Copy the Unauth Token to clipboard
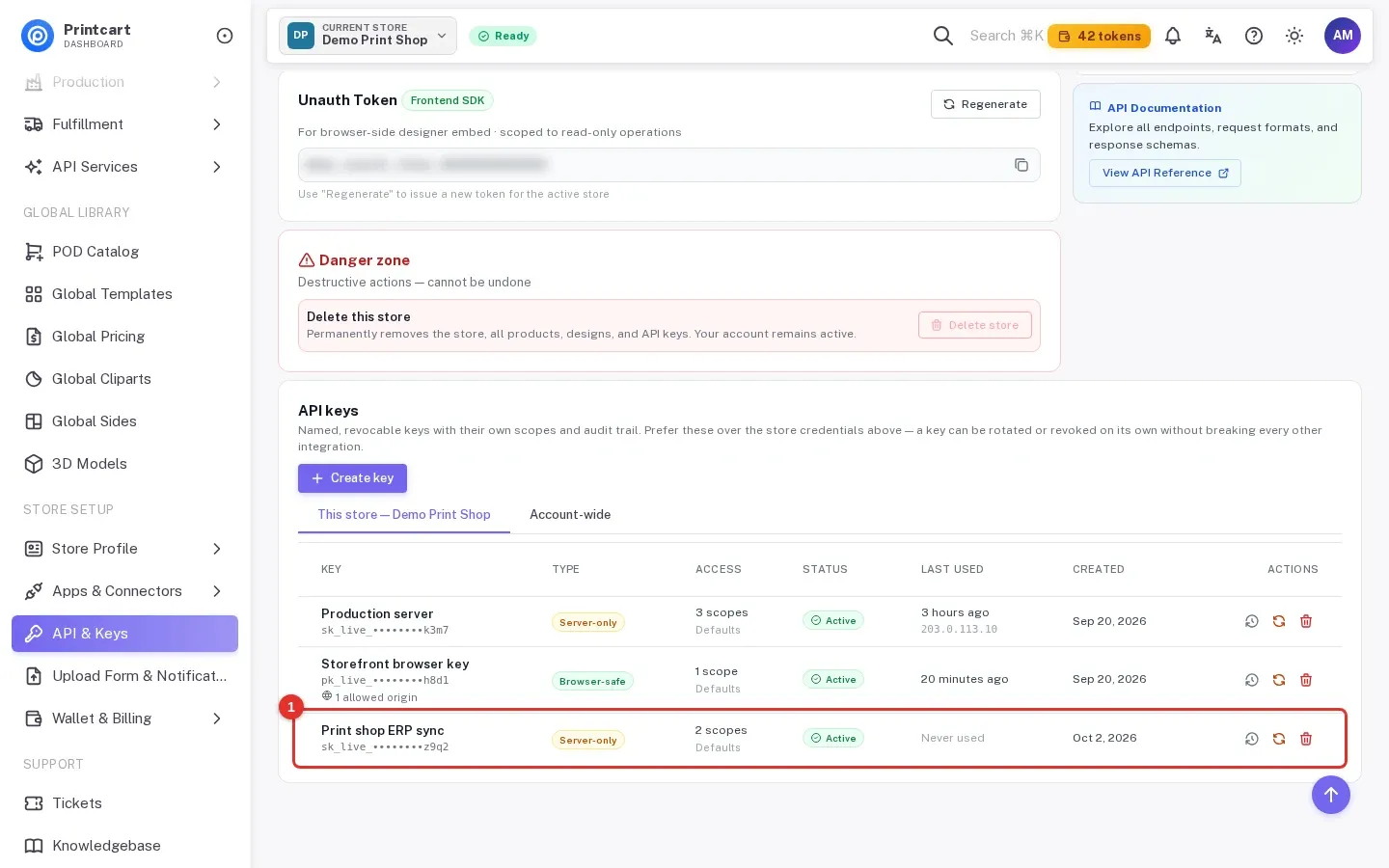The width and height of the screenshot is (1389, 868). click(1021, 165)
